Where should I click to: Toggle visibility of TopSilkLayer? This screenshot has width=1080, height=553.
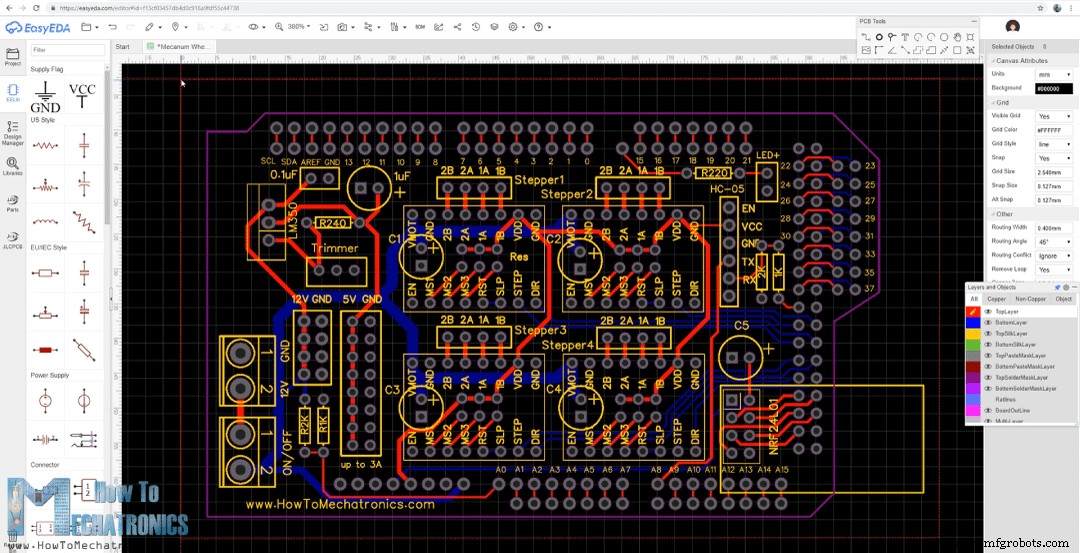click(988, 333)
